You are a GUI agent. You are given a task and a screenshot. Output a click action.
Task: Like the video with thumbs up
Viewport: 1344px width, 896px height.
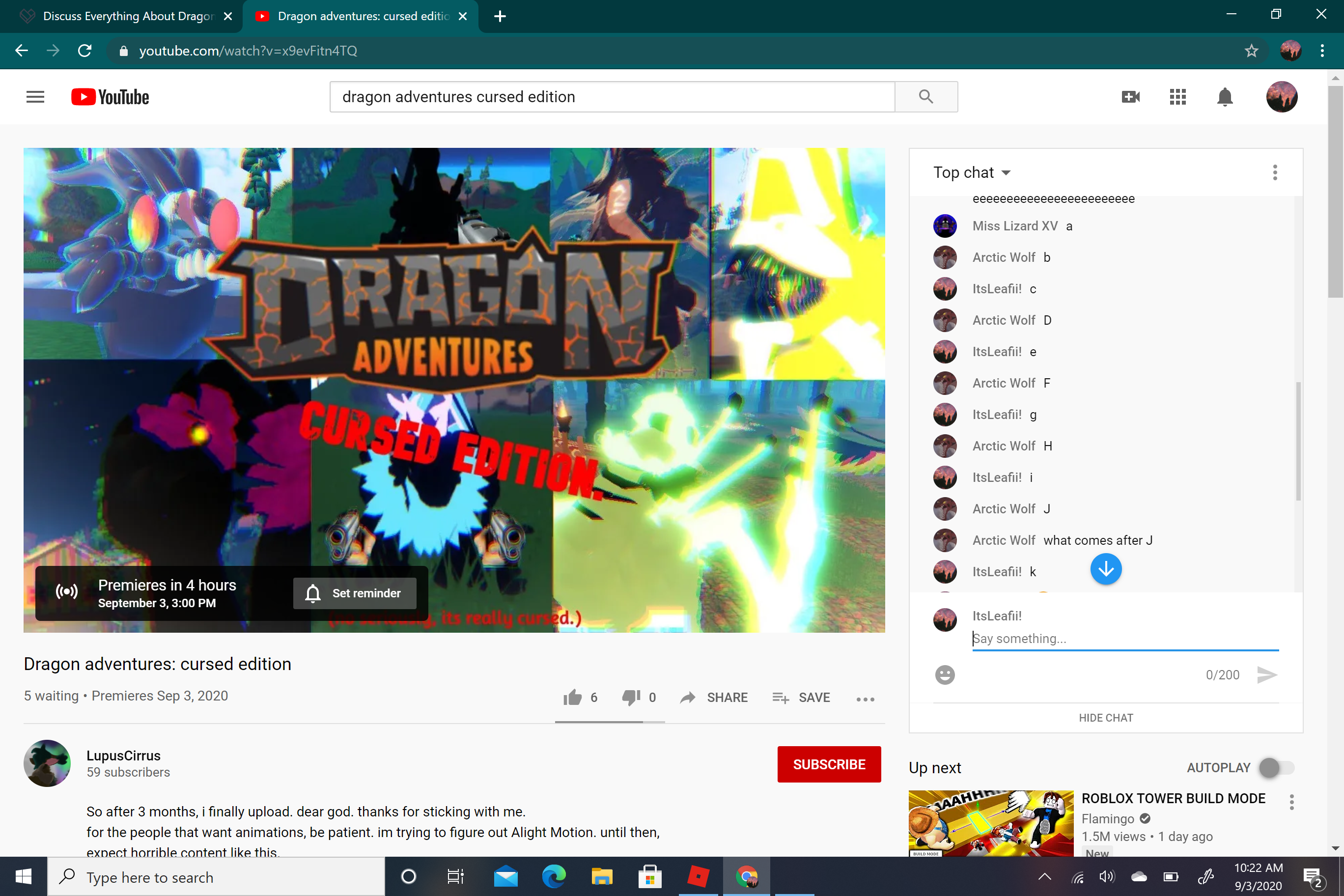tap(572, 697)
